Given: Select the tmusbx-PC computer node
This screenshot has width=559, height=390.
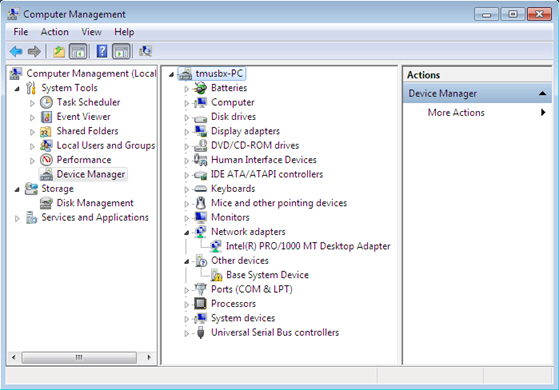Looking at the screenshot, I should 219,73.
